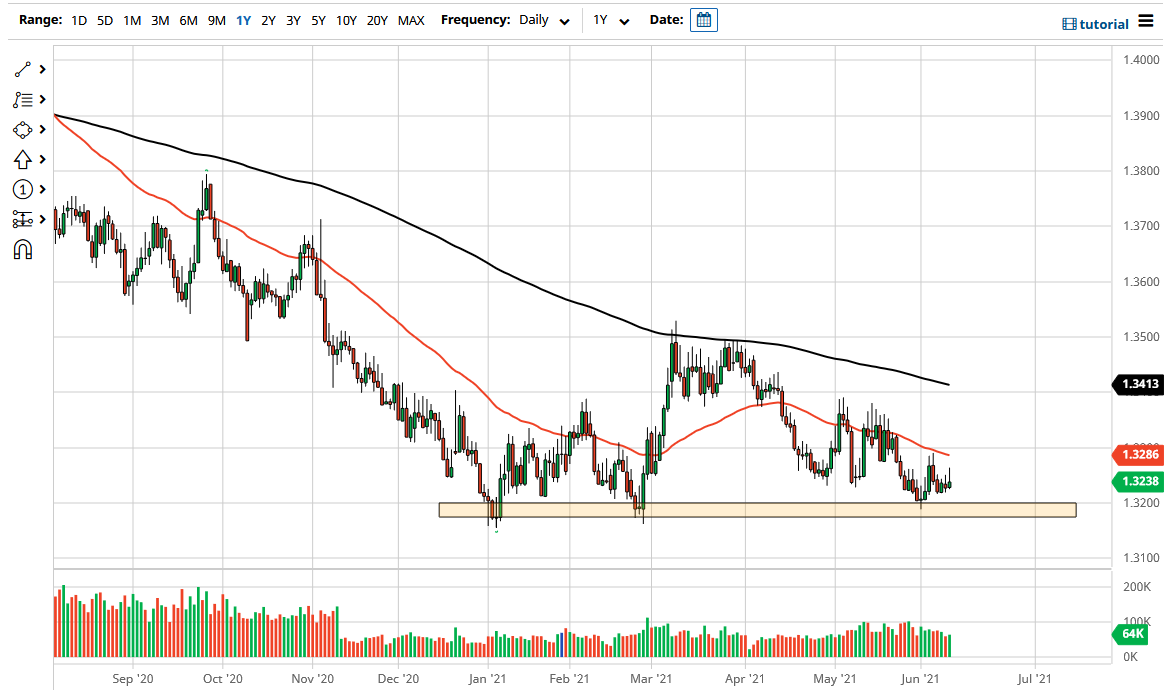This screenshot has width=1167, height=695.
Task: Select the trend line drawing tool
Action: click(22, 69)
